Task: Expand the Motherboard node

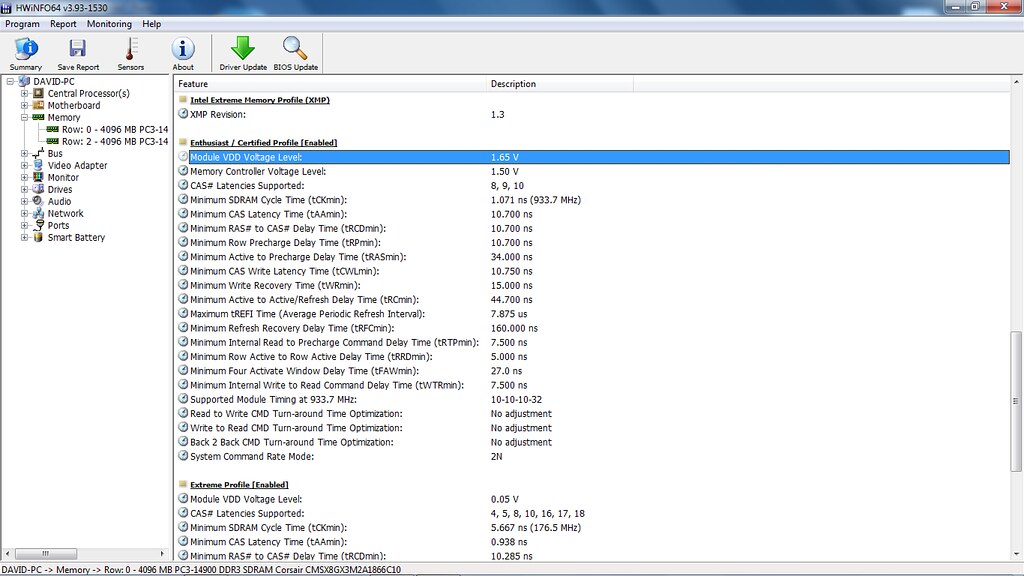Action: pyautogui.click(x=24, y=105)
